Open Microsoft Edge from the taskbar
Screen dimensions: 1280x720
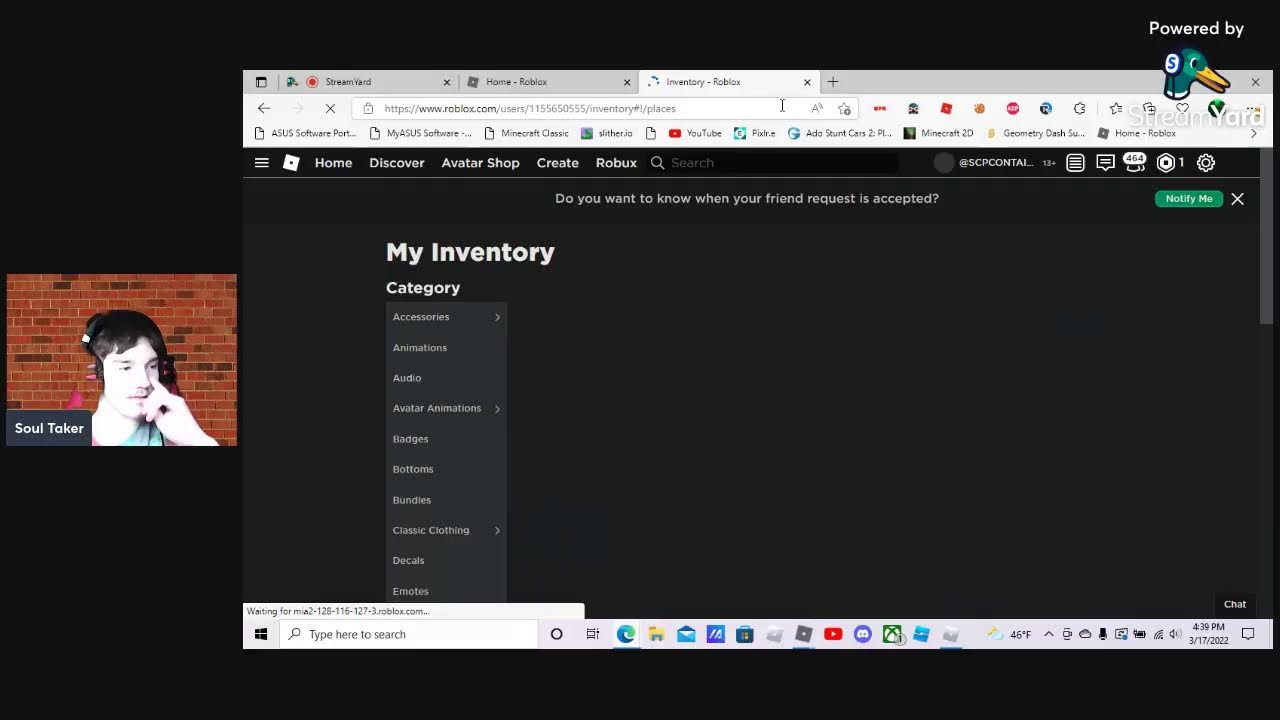pyautogui.click(x=626, y=634)
